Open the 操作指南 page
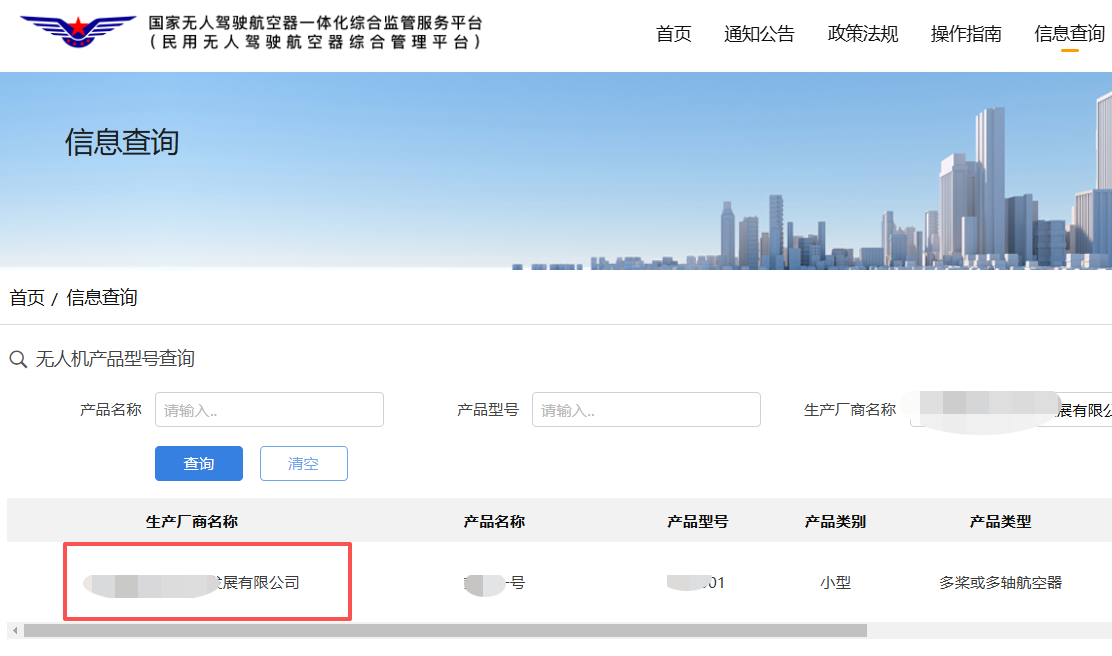The image size is (1112, 656). tap(965, 33)
